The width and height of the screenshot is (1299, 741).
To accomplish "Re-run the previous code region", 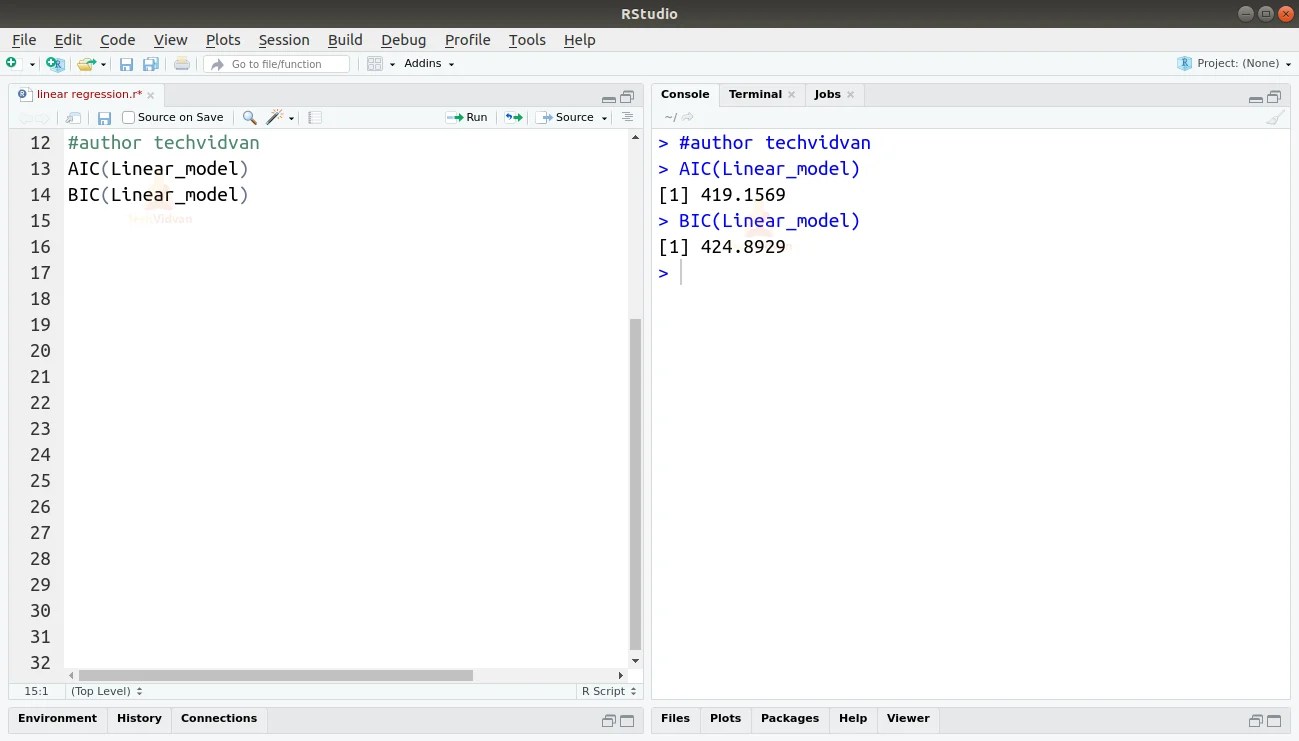I will 513,118.
